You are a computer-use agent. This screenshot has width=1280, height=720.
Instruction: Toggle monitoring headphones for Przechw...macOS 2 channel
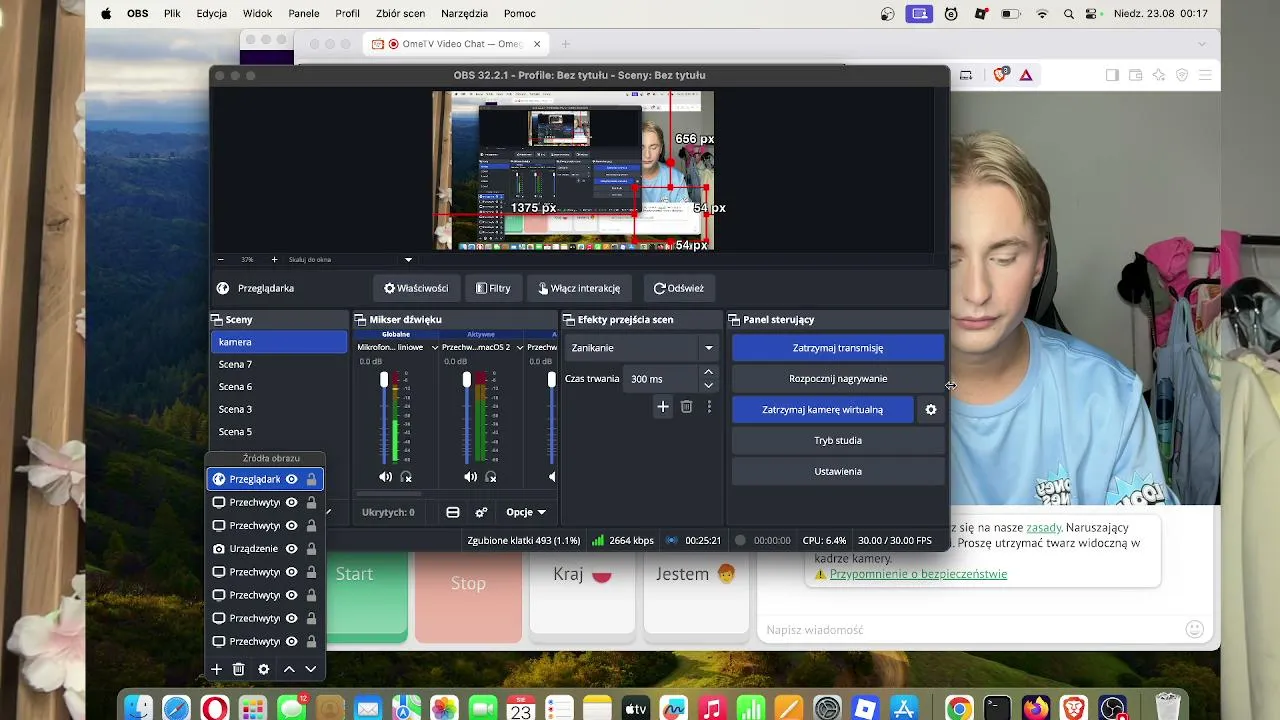pos(491,477)
